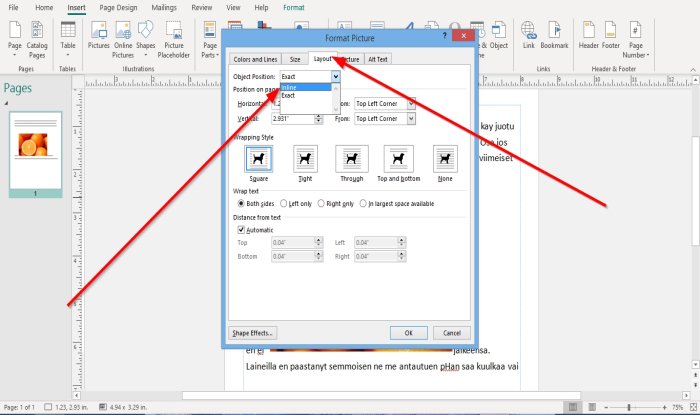Select Inline from the Object Position list
This screenshot has width=700, height=415.
click(305, 87)
